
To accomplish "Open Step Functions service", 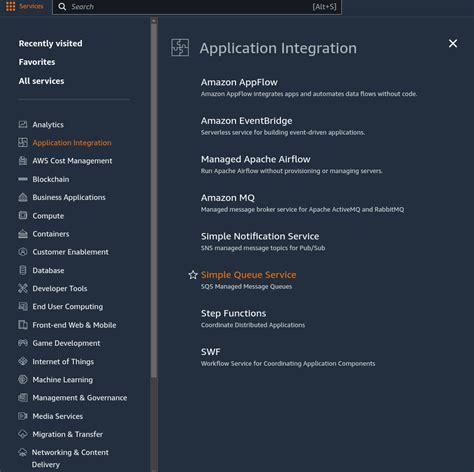I will 233,313.
